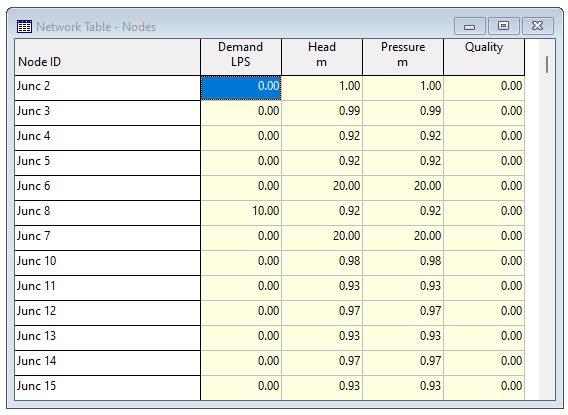This screenshot has height=415, width=568.
Task: Click the Pressure column header
Action: pos(403,57)
